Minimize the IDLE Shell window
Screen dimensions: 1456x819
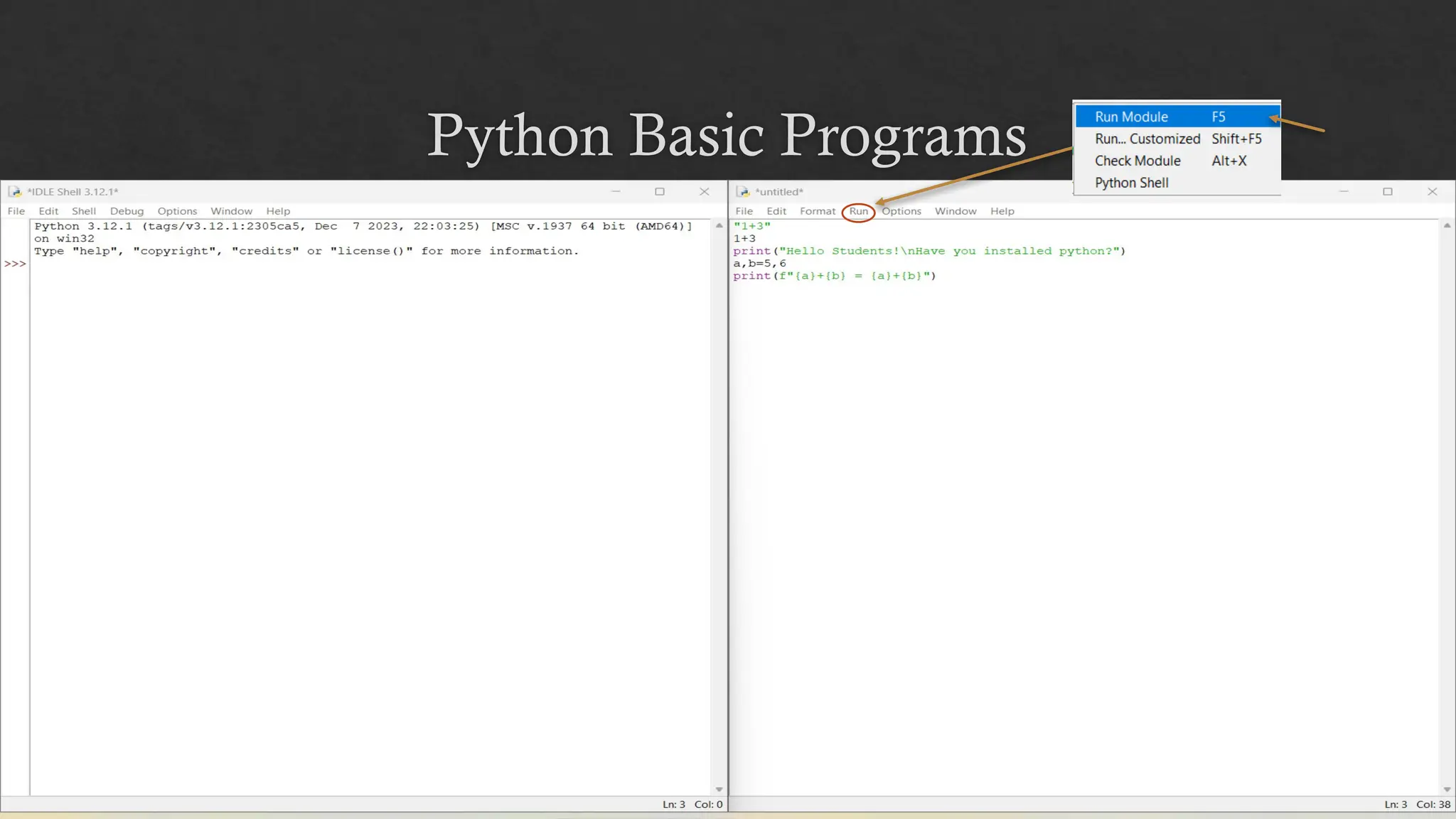tap(616, 192)
